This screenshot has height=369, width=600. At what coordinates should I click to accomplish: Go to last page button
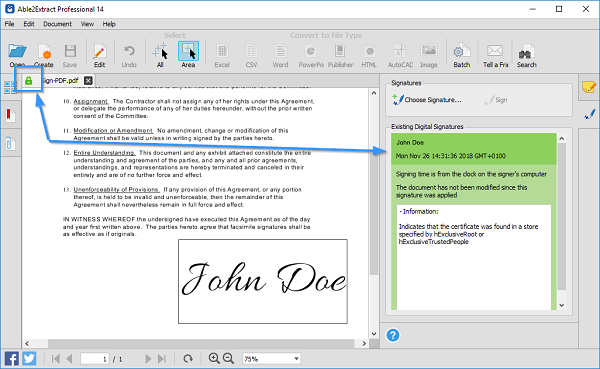162,359
